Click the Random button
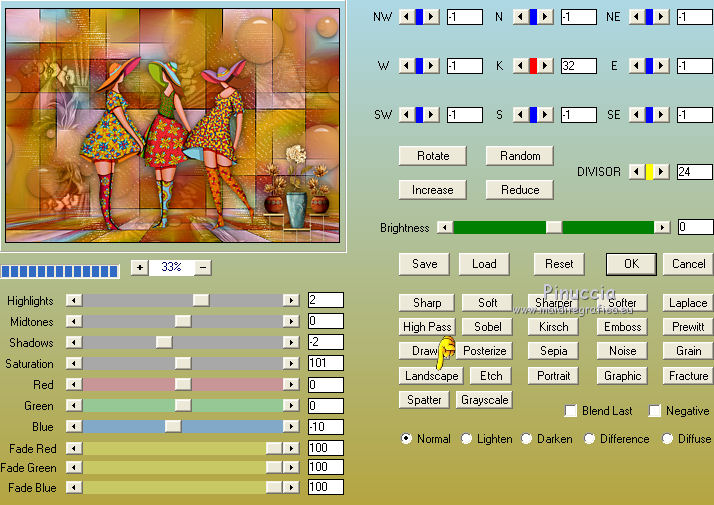714x505 pixels. pos(520,156)
